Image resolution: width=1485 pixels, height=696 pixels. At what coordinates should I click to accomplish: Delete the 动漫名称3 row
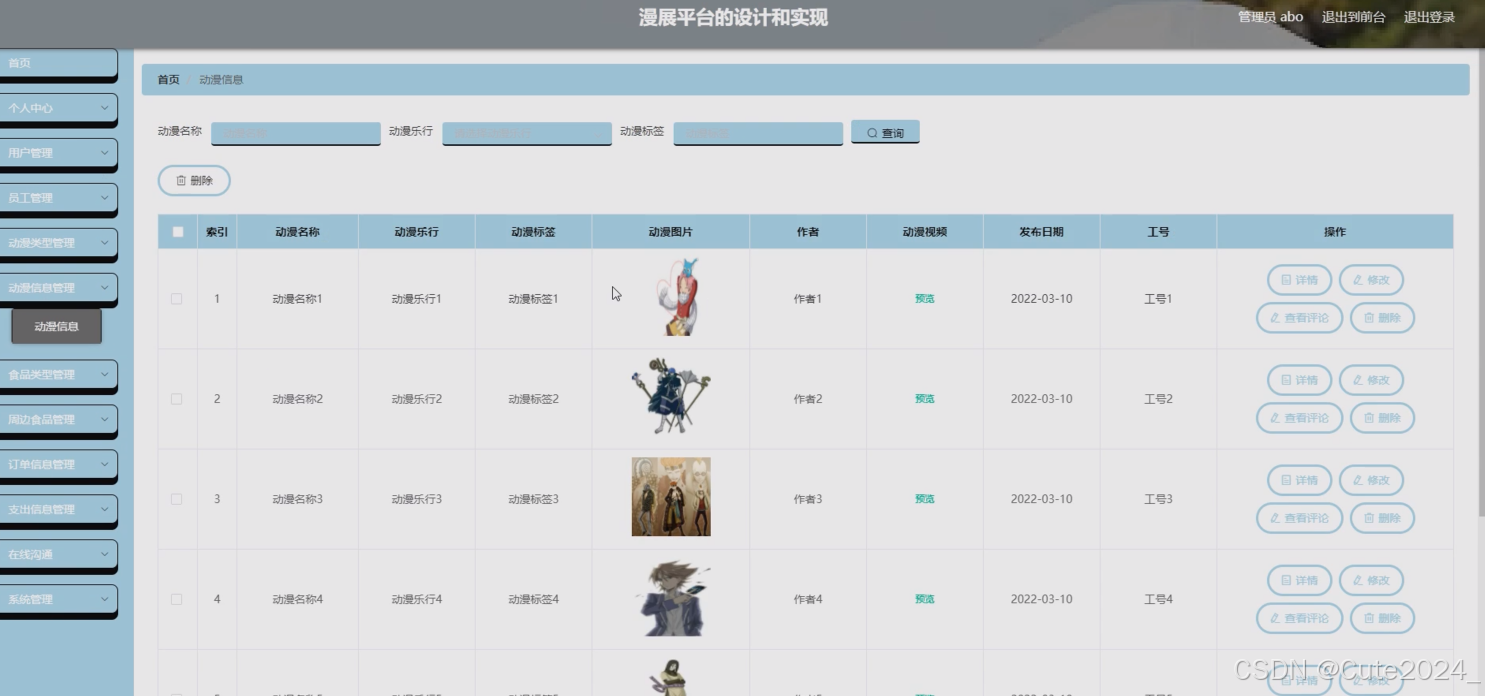tap(1382, 518)
